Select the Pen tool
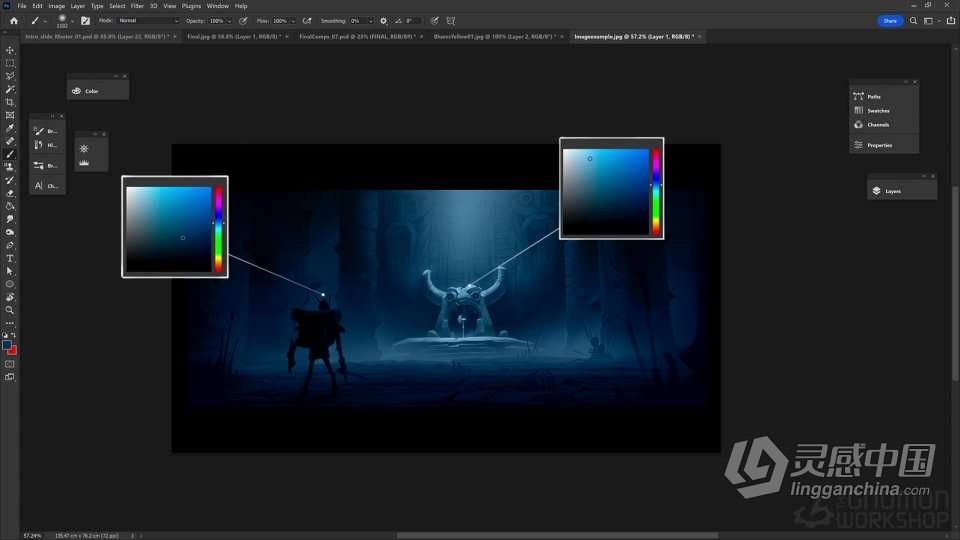Image resolution: width=960 pixels, height=540 pixels. tap(10, 245)
